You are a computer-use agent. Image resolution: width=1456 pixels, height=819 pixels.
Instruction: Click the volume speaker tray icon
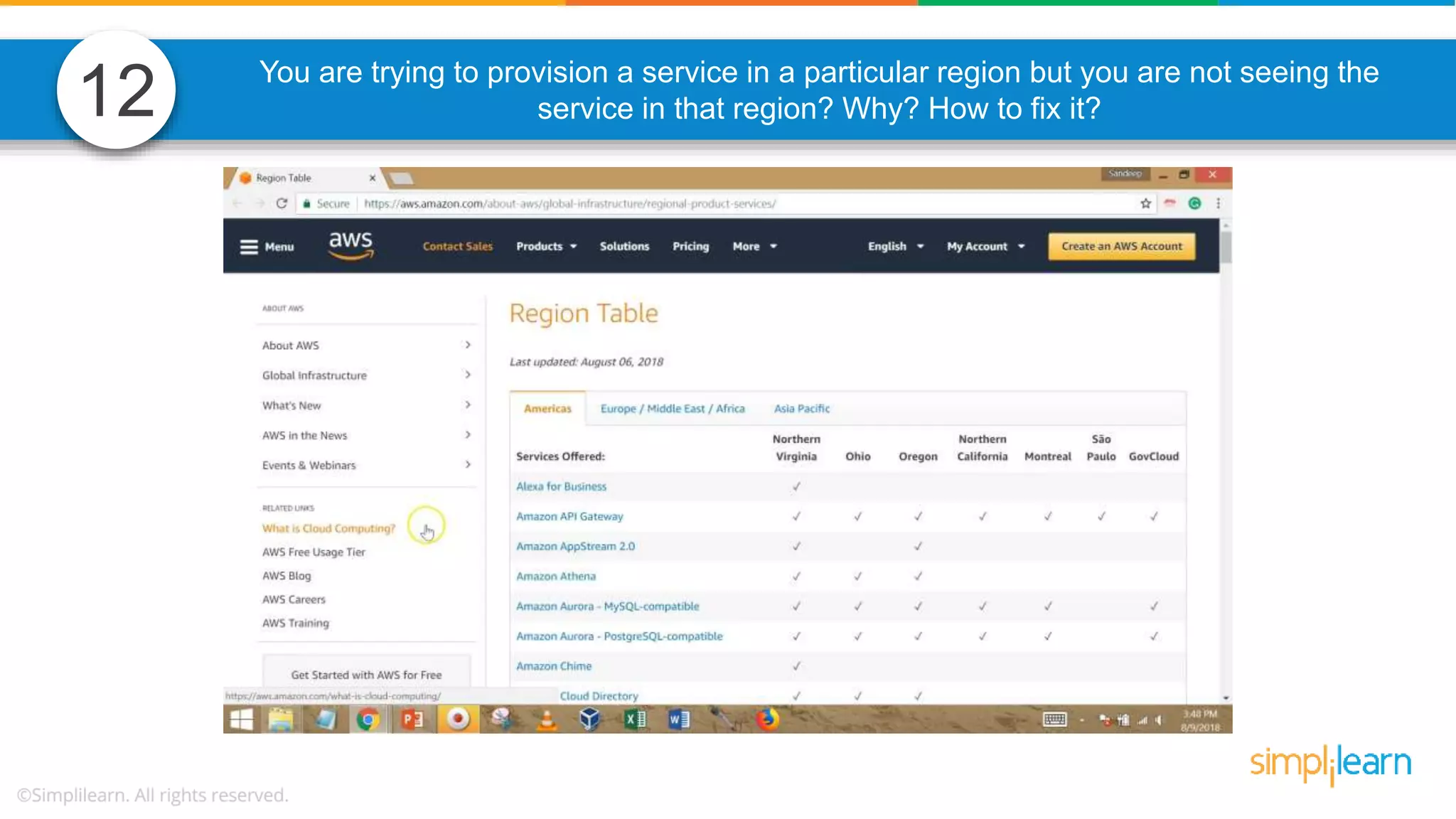tap(1159, 720)
